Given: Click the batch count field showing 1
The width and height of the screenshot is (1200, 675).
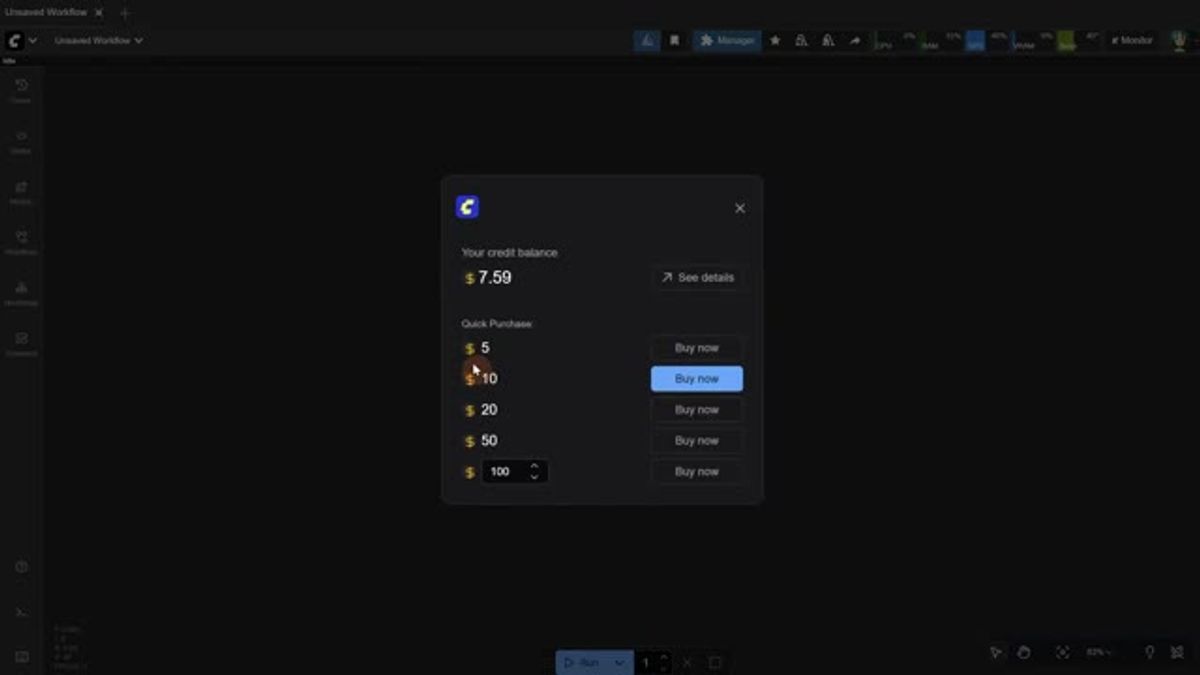Looking at the screenshot, I should 646,662.
